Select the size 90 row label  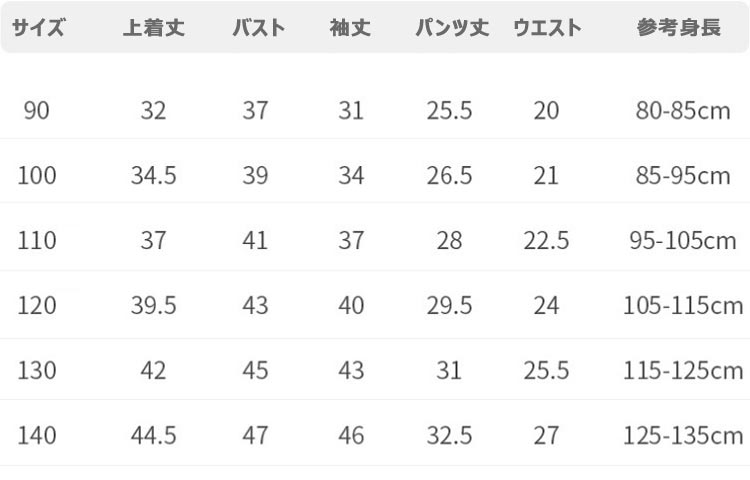coord(36,110)
